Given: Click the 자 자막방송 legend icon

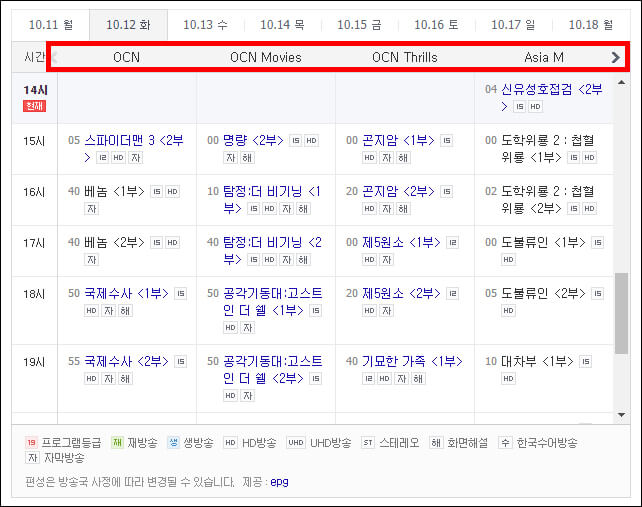Looking at the screenshot, I should click(x=32, y=457).
